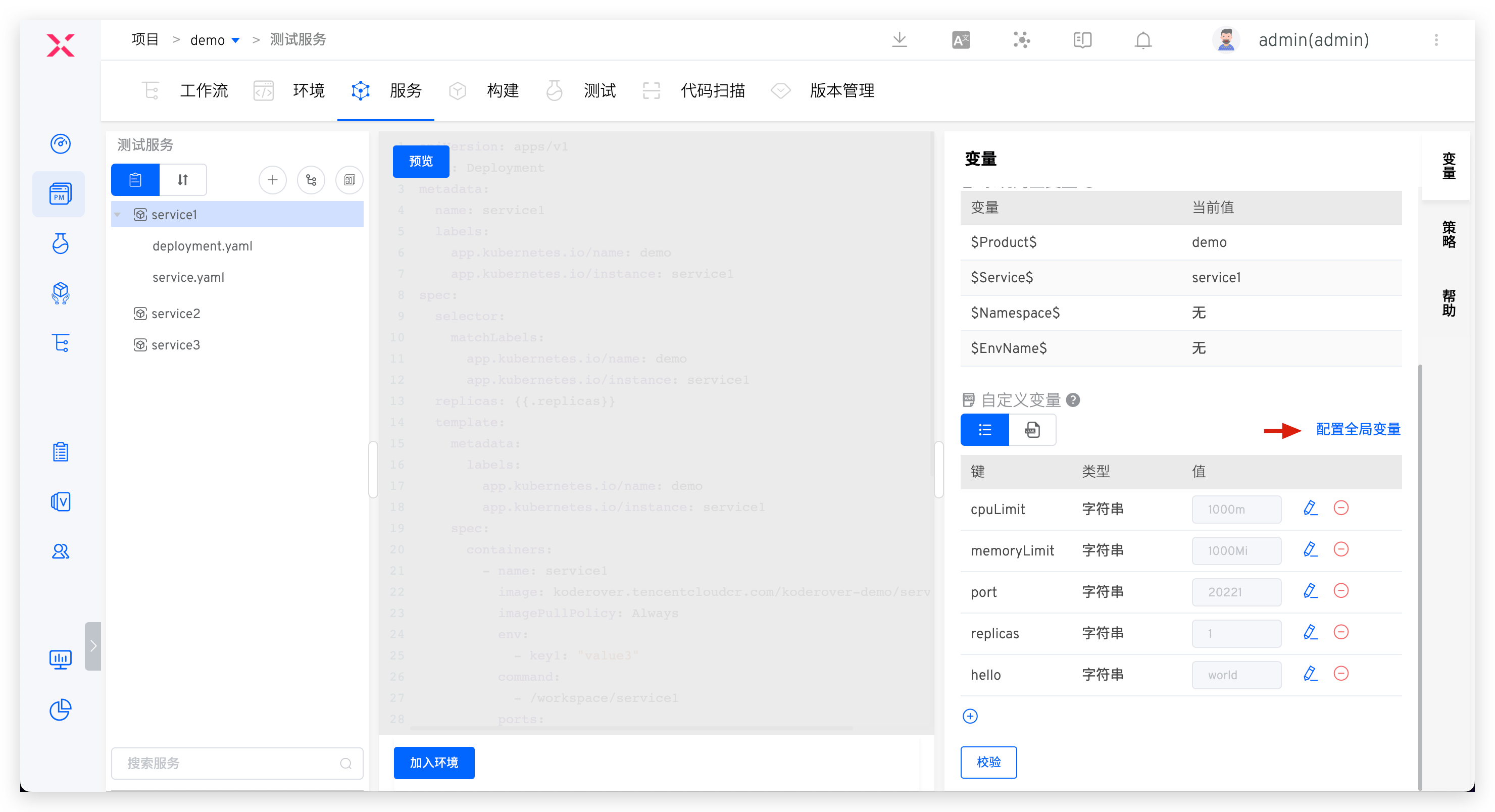1495x812 pixels.
Task: Switch to the 环境 tab
Action: coord(308,91)
